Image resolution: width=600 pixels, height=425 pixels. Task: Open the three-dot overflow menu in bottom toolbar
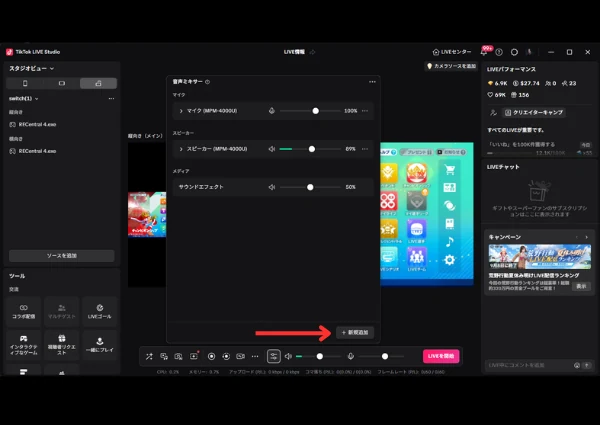coord(255,357)
